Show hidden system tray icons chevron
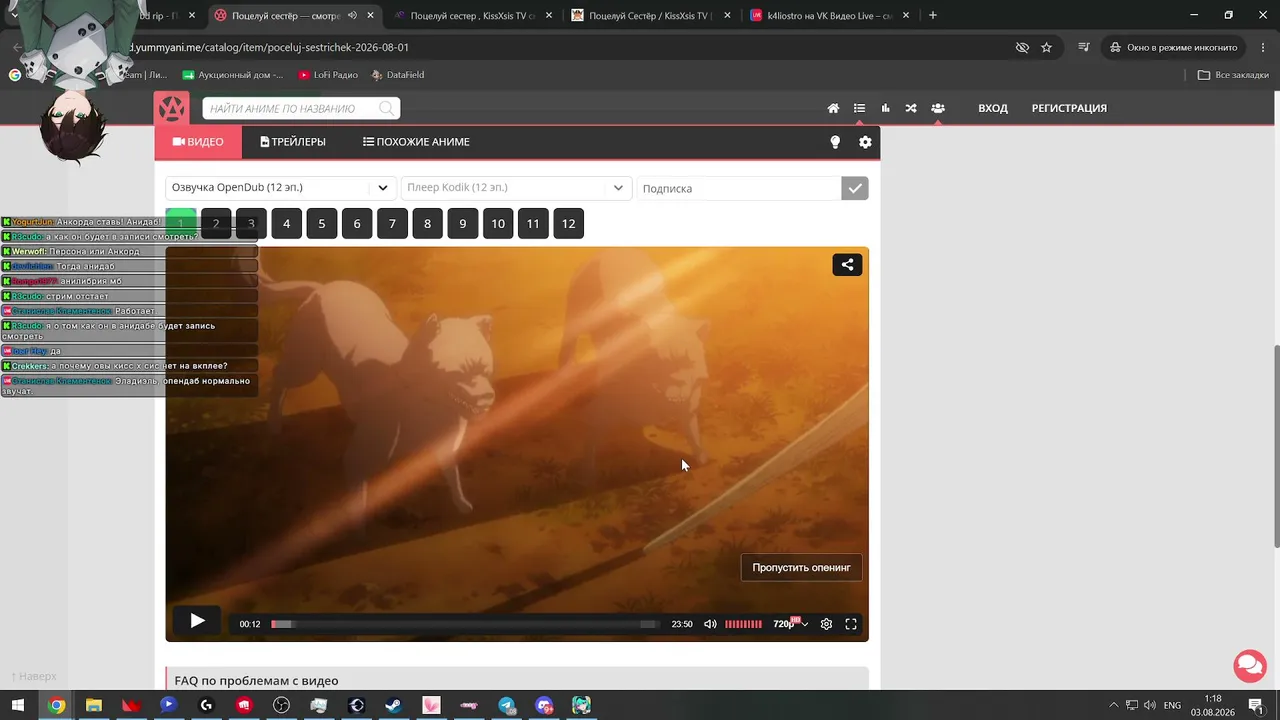 [x=1115, y=705]
